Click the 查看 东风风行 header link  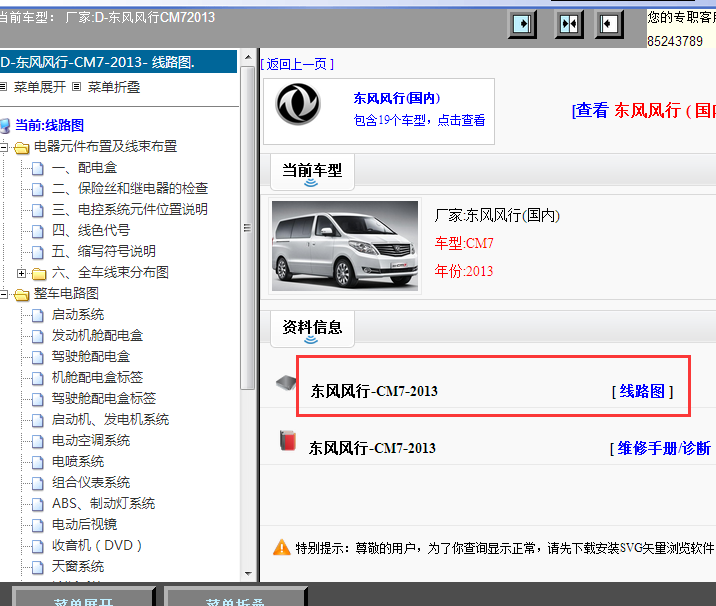tap(644, 111)
